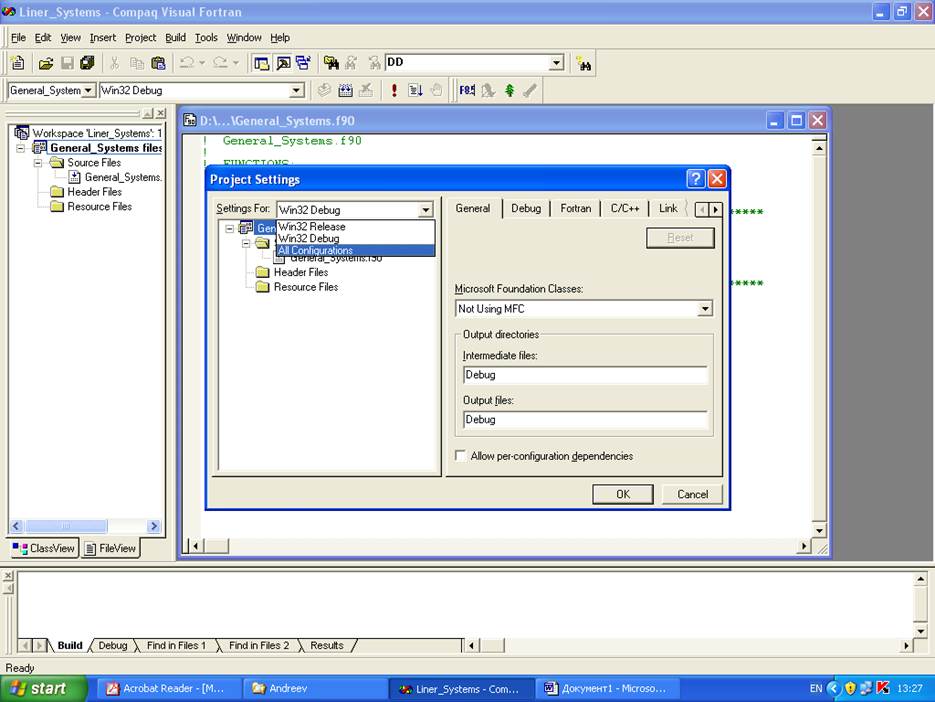935x702 pixels.
Task: Select the FileView workspace tab
Action: coord(110,548)
